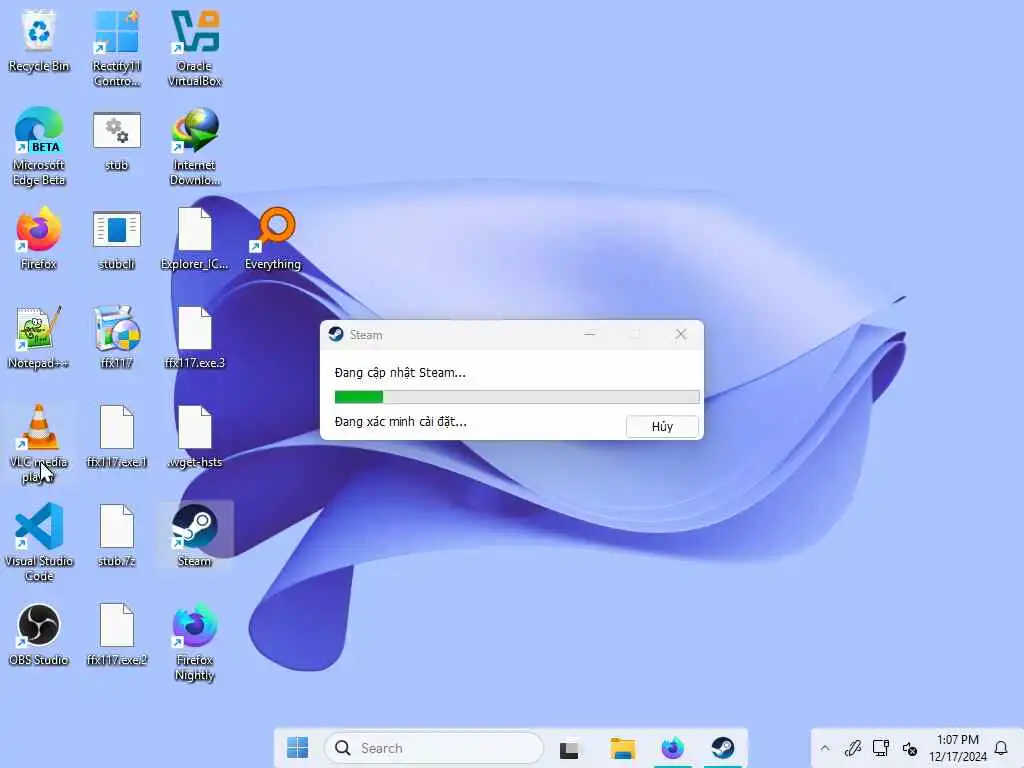This screenshot has height=768, width=1024.
Task: Select the Firefox Nightly desktop shortcut
Action: [195, 642]
